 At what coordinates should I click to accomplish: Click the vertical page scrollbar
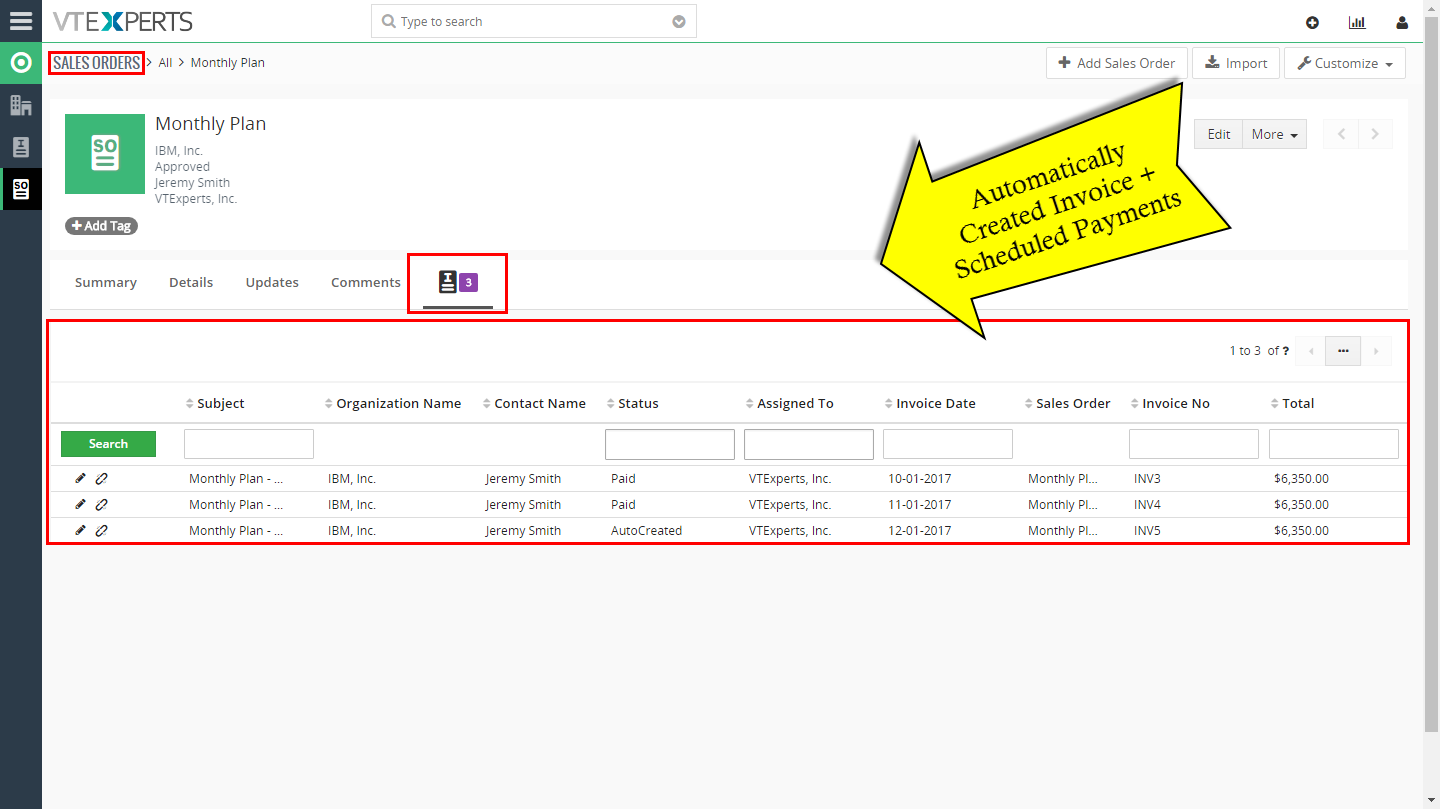point(1431,375)
